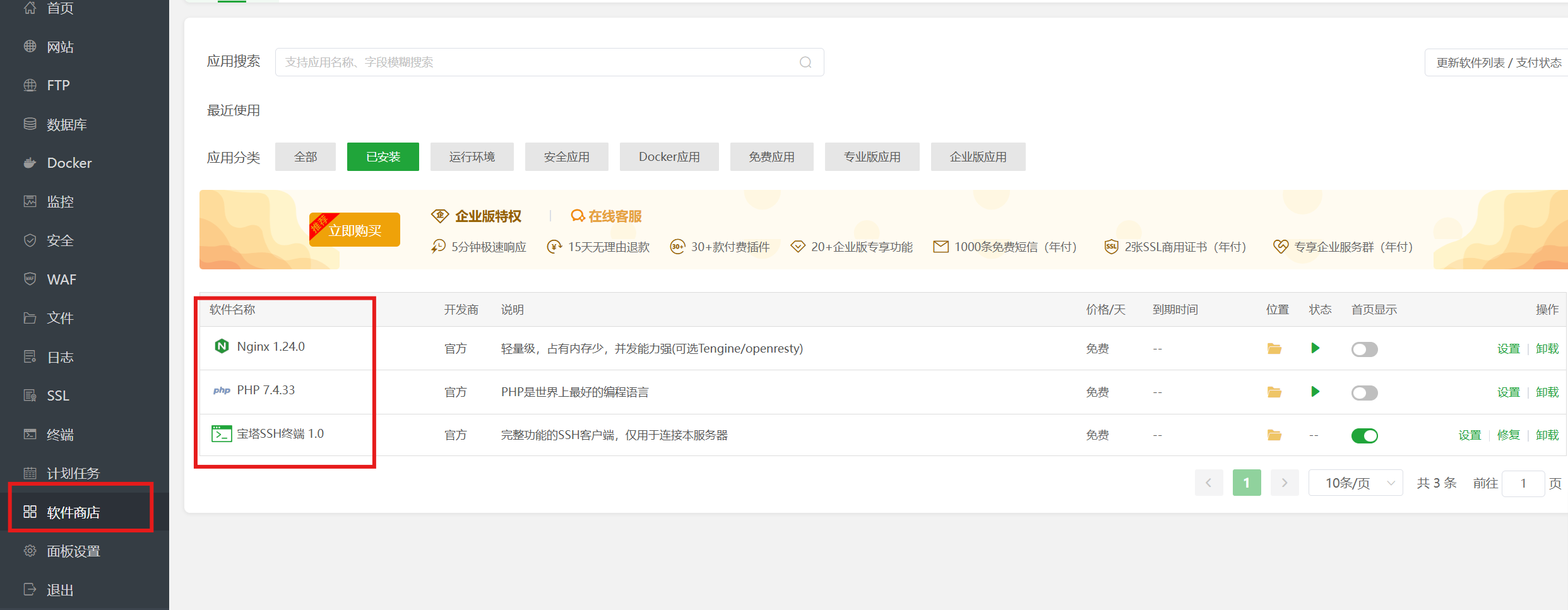Image resolution: width=1568 pixels, height=610 pixels.
Task: Click 卸载 link for PHP 7.4.33
Action: pyautogui.click(x=1547, y=392)
